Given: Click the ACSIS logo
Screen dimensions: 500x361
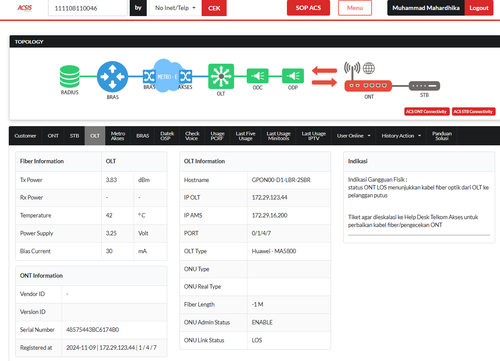Looking at the screenshot, I should click(x=25, y=8).
